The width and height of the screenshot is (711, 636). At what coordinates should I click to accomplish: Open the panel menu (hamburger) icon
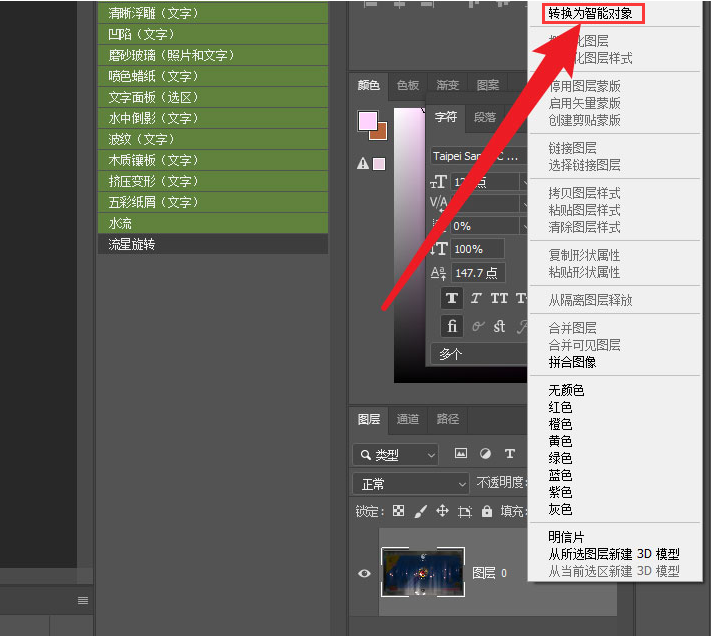83,601
